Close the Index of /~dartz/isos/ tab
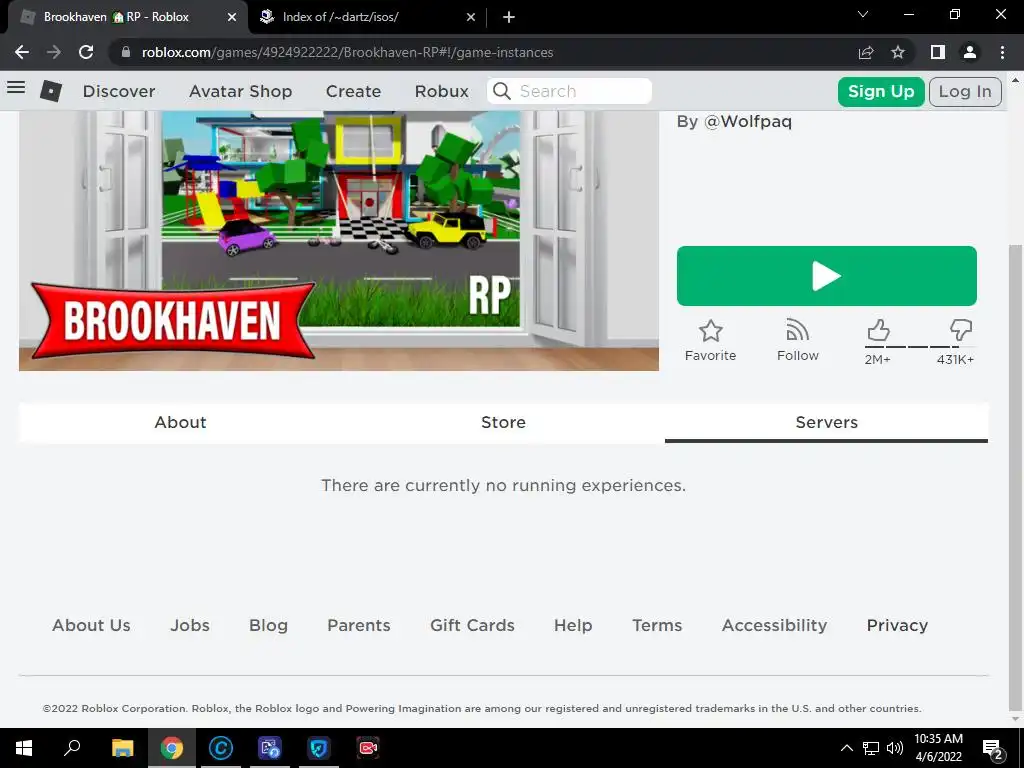The image size is (1024, 768). (x=471, y=17)
